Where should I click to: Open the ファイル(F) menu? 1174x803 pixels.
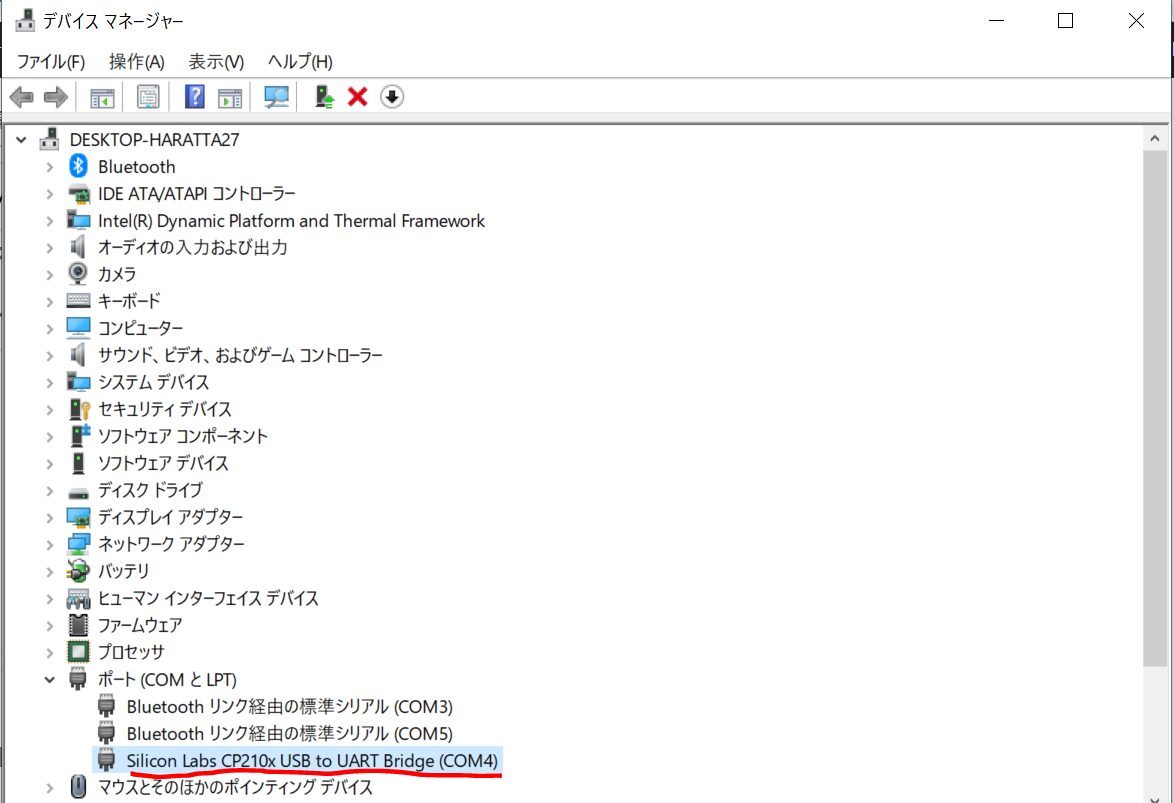[51, 61]
